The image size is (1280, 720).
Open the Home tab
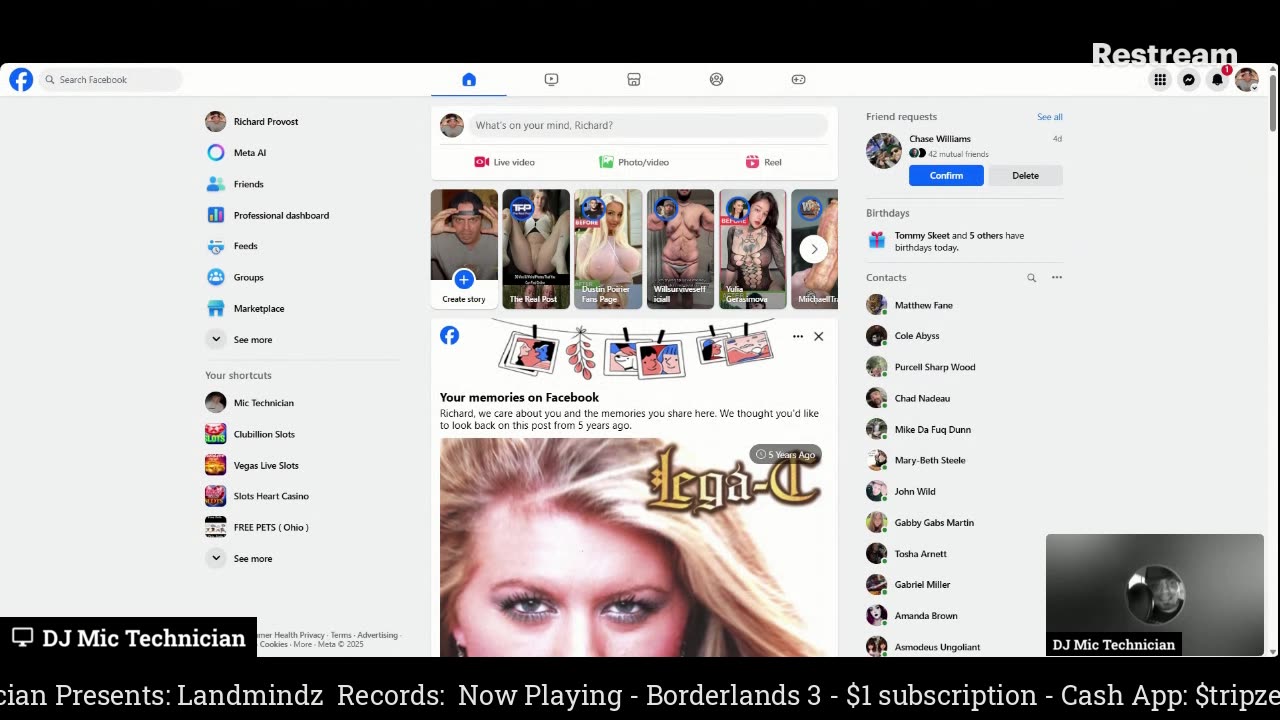[469, 80]
